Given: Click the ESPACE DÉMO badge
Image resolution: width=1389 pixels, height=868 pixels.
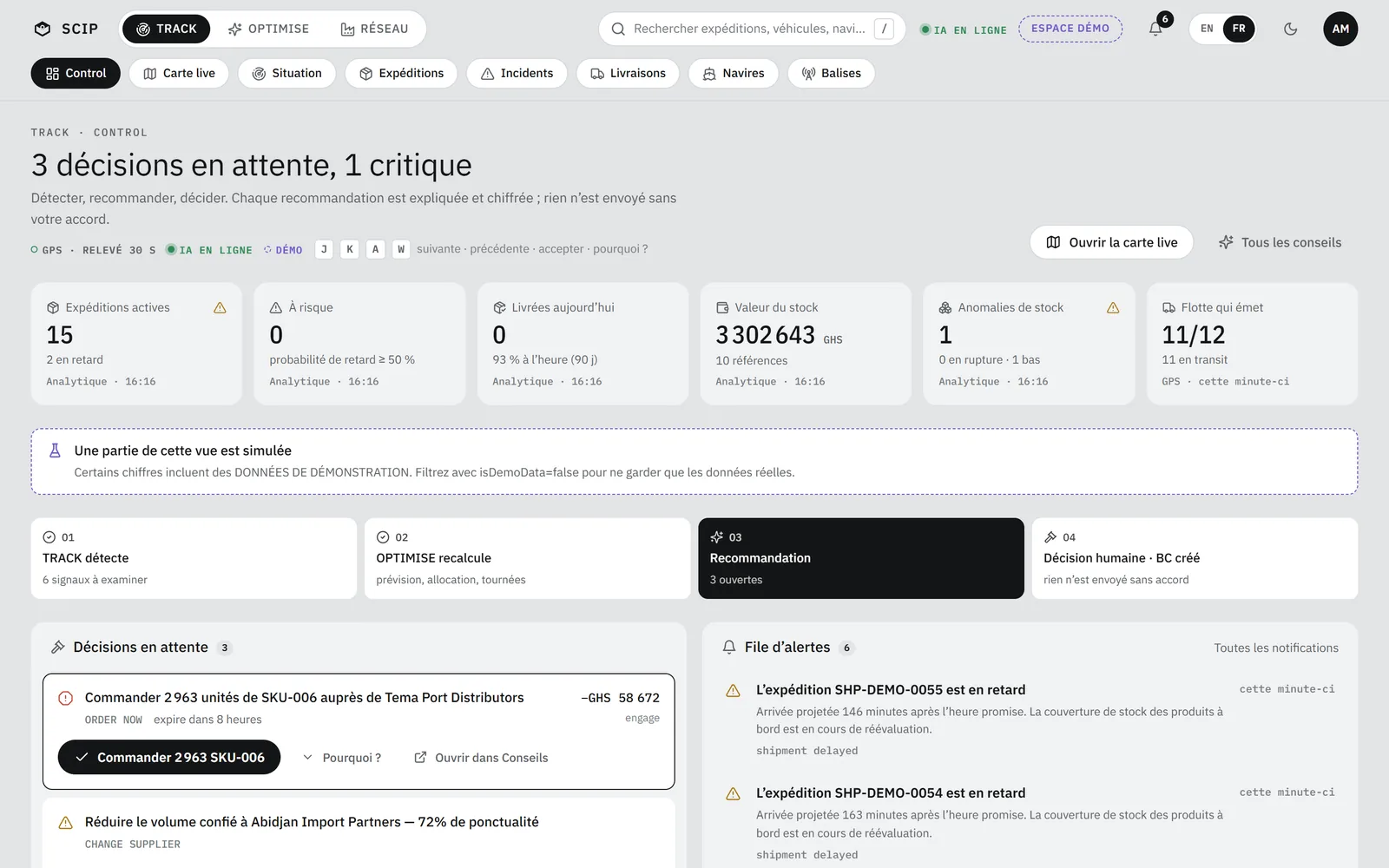Looking at the screenshot, I should (1070, 29).
